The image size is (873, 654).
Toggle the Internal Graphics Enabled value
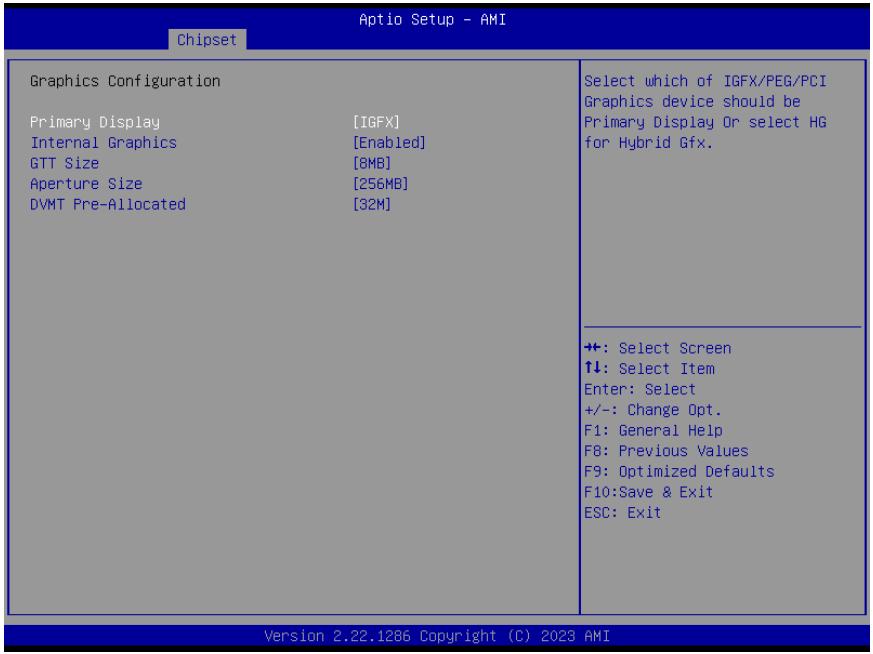pyautogui.click(x=389, y=142)
